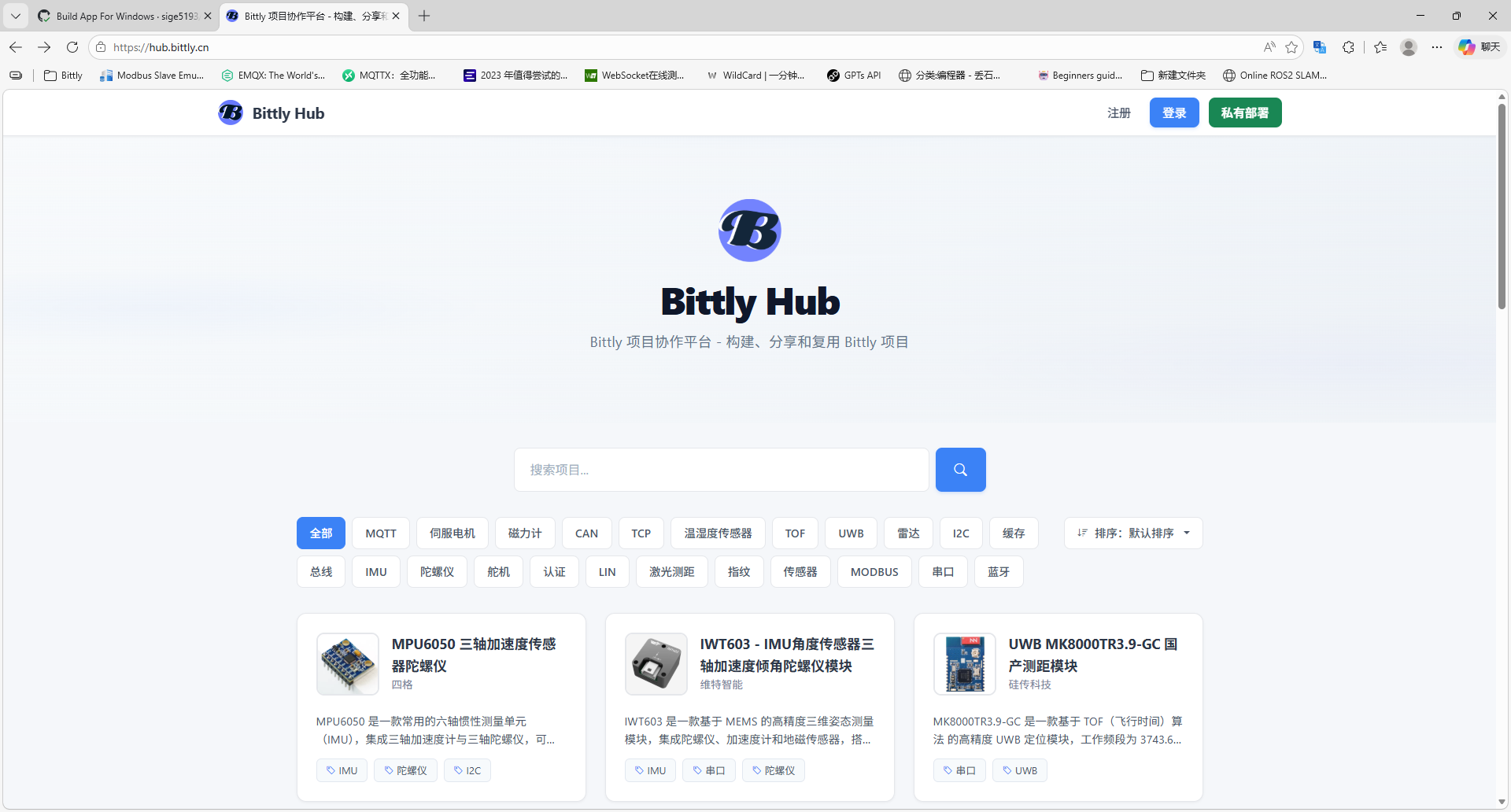Expand the 排序: 默认排序 dropdown
This screenshot has height=812, width=1511.
click(1133, 533)
